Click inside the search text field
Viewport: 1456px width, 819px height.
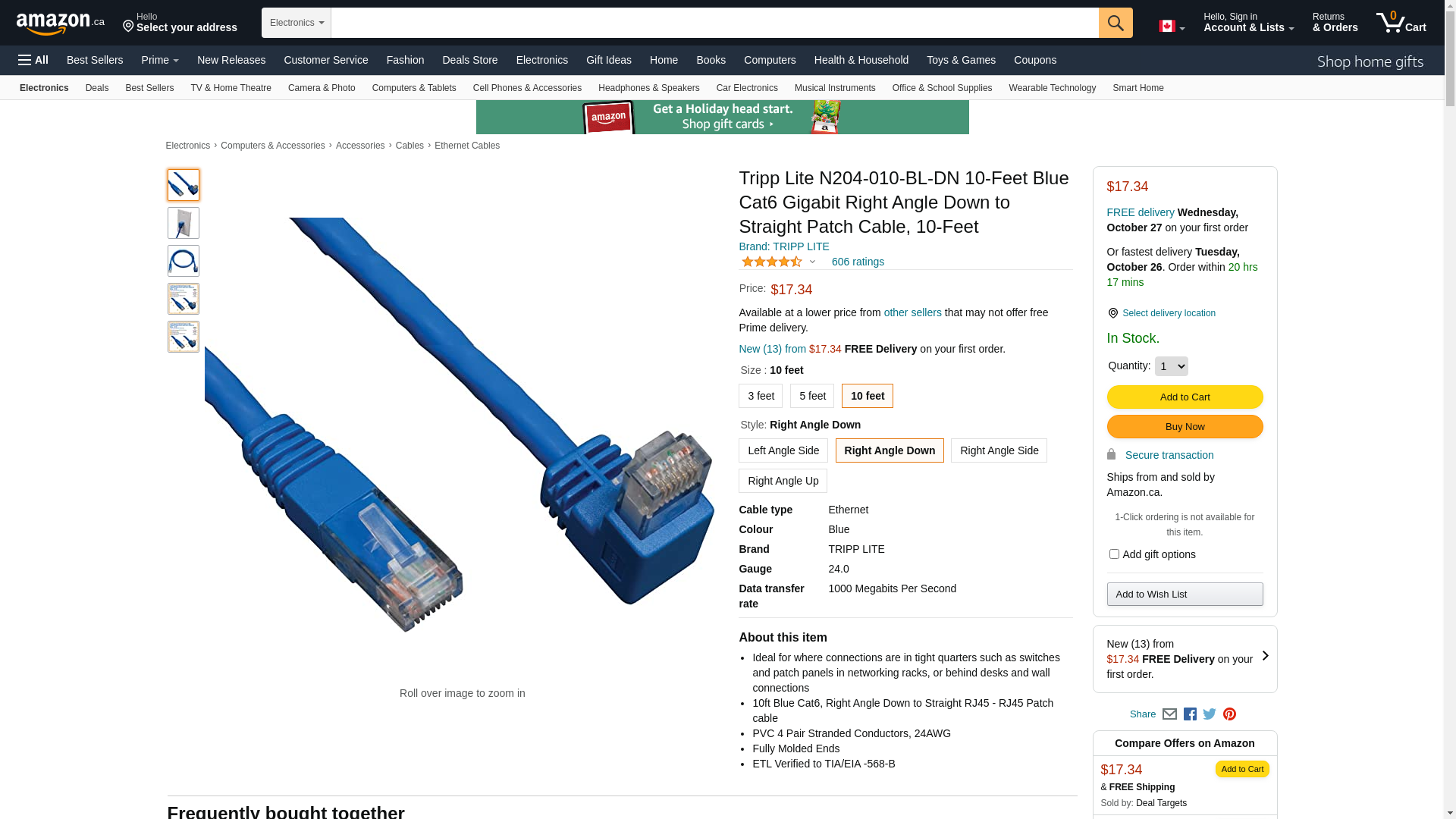[x=714, y=23]
